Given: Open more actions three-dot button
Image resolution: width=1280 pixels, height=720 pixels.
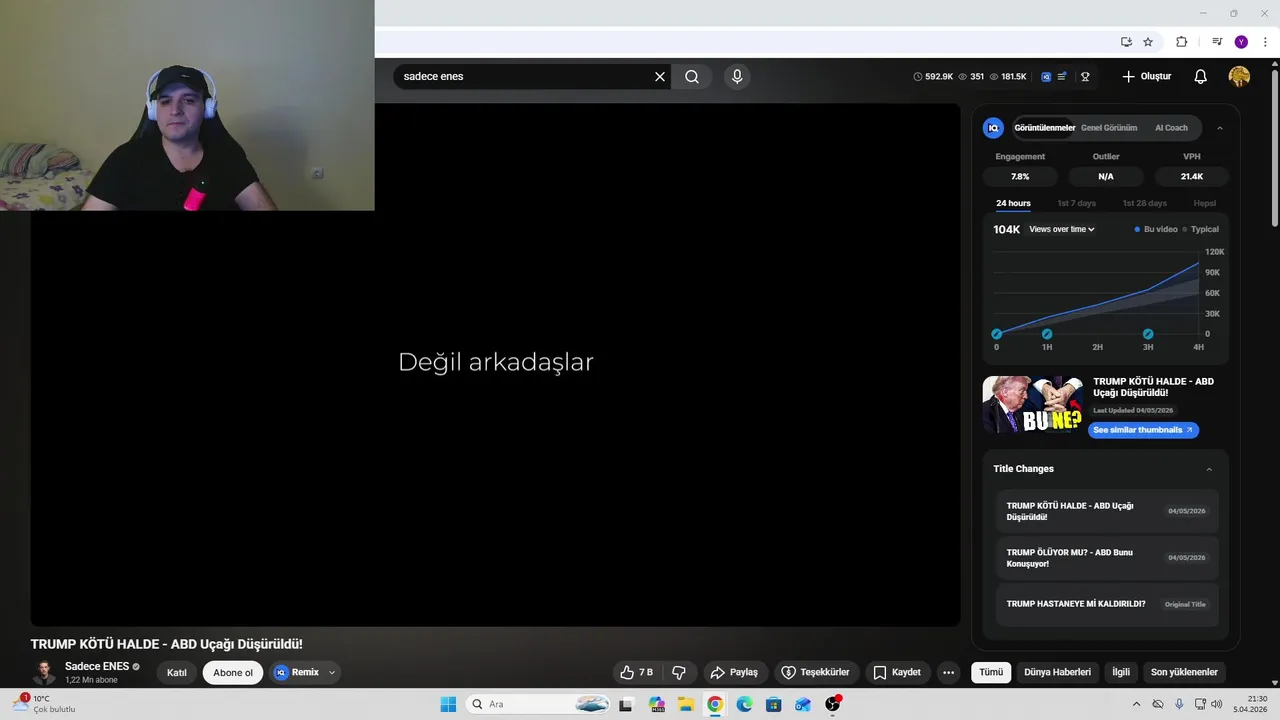Looking at the screenshot, I should tap(949, 672).
